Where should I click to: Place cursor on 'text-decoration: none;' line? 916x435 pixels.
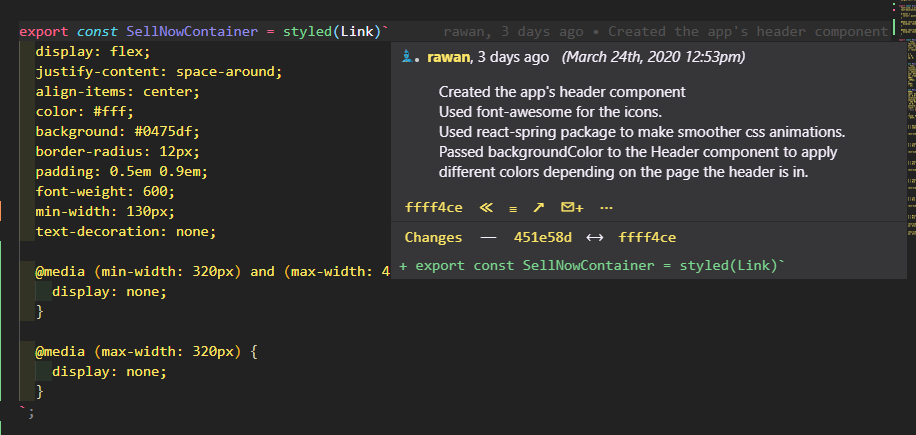point(126,231)
